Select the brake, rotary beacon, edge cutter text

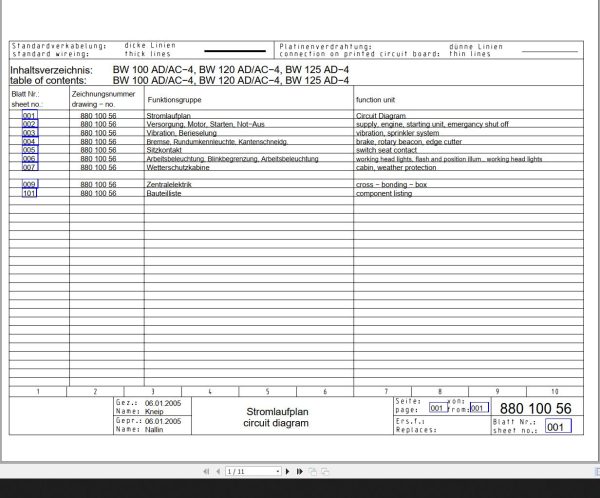[x=409, y=142]
